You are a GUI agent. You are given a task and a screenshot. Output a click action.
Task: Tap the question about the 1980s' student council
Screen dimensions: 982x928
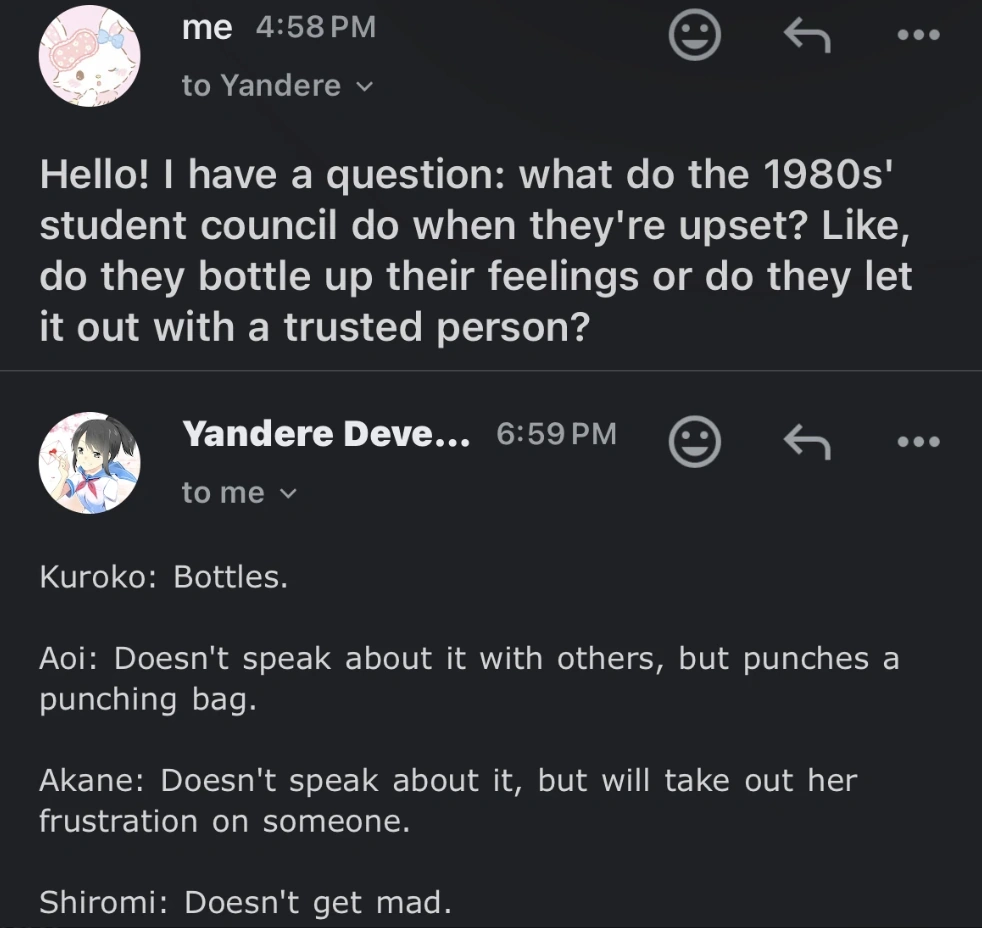point(476,251)
